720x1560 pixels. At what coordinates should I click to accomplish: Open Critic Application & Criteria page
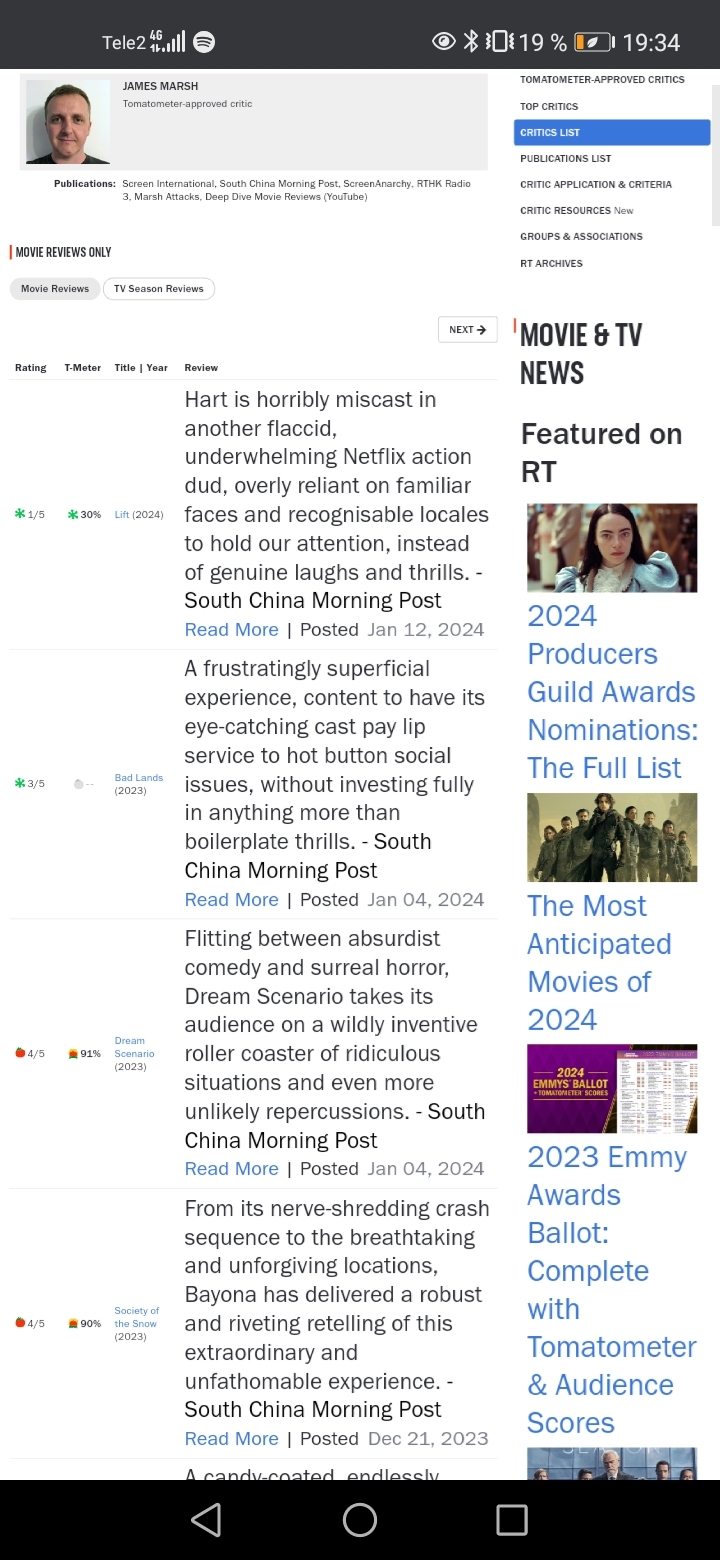tap(595, 184)
